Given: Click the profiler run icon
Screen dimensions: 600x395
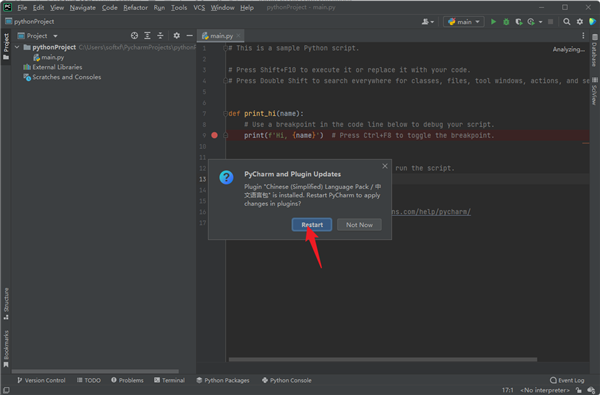Looking at the screenshot, I should pyautogui.click(x=531, y=22).
